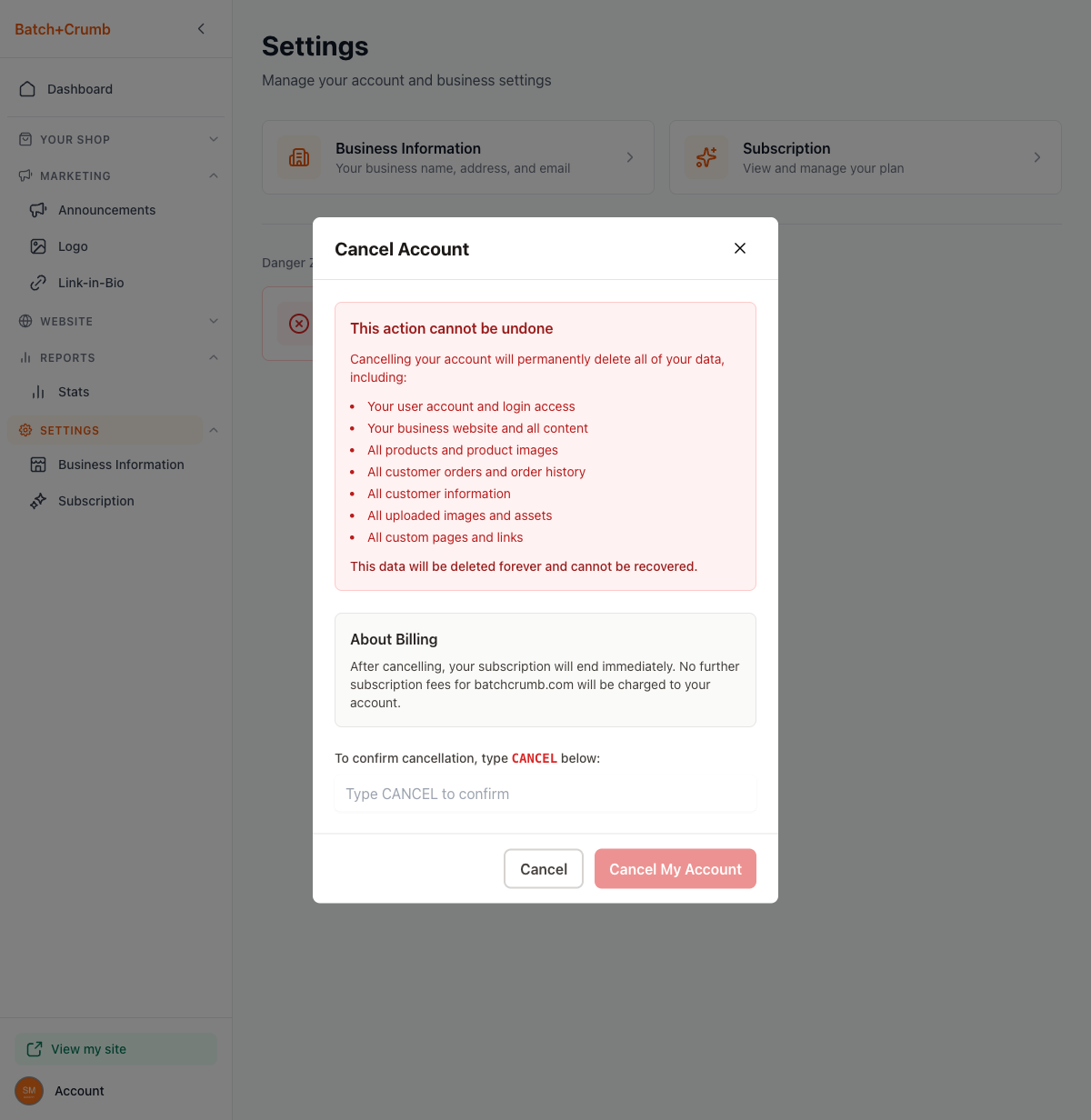Open Business Information in sidebar
1091x1120 pixels.
click(x=121, y=465)
